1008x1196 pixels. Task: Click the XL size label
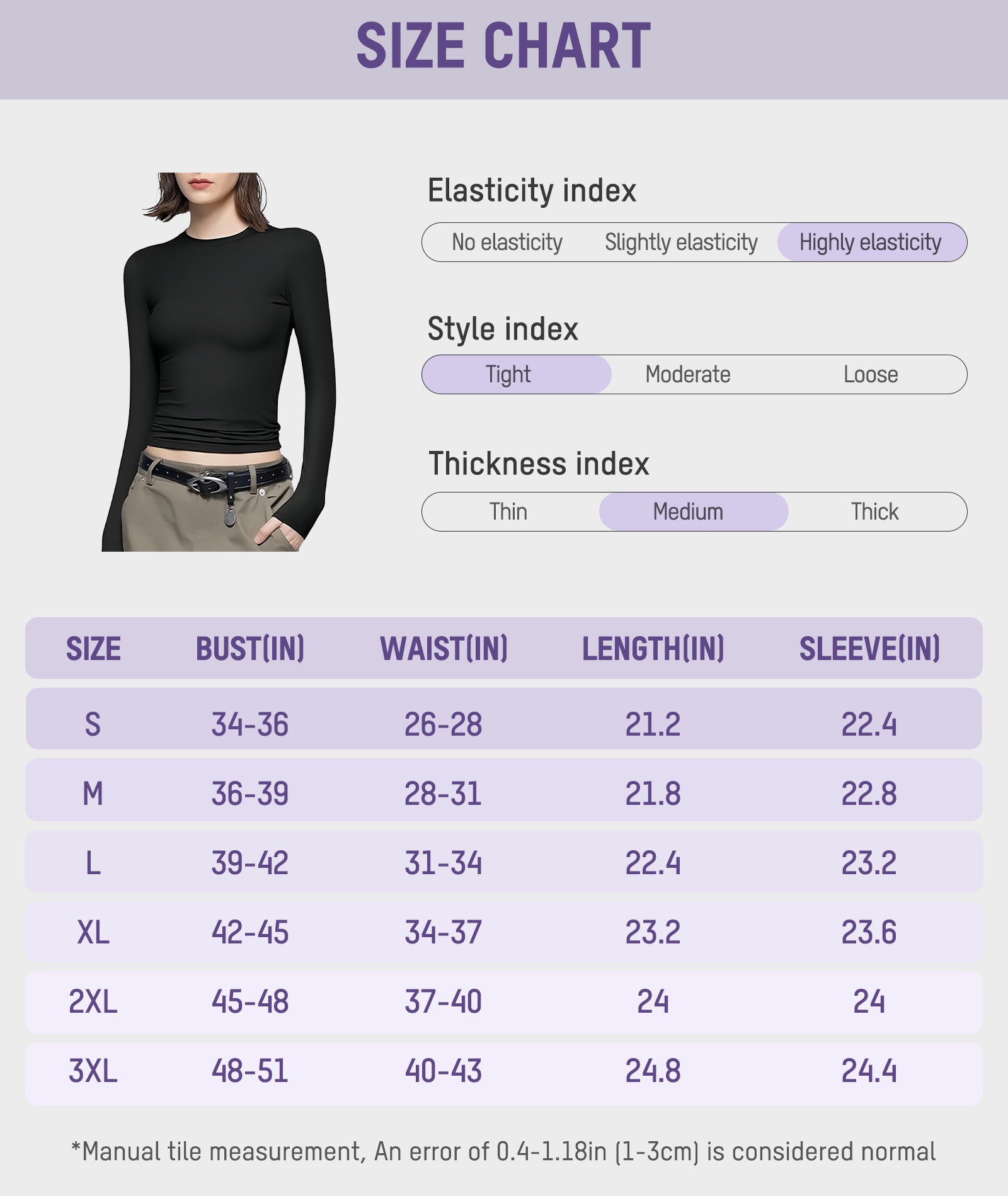(93, 932)
